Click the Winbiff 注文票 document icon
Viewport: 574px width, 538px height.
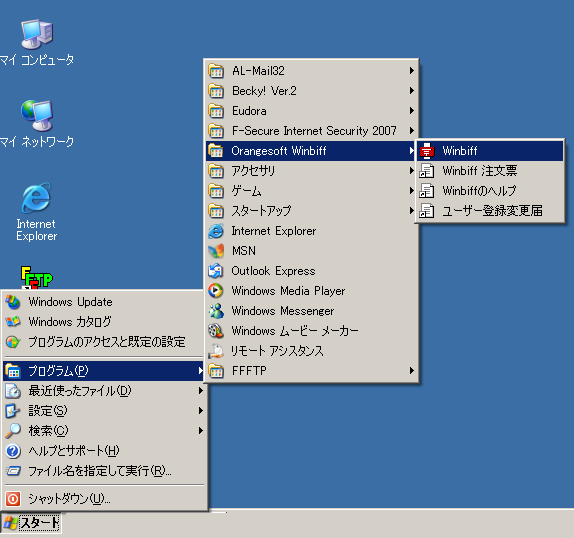click(427, 171)
